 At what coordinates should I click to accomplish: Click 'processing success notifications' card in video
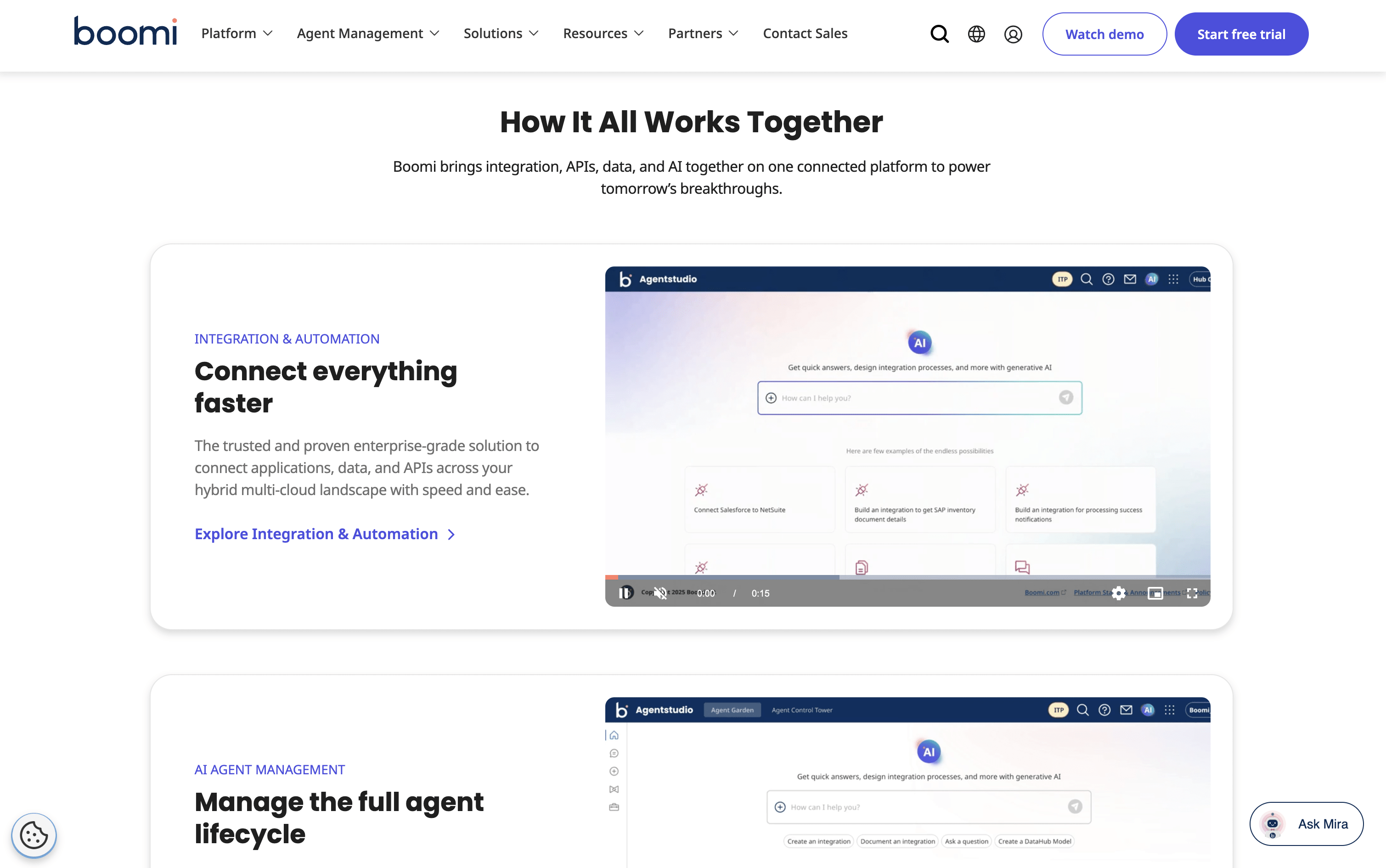click(x=1081, y=500)
